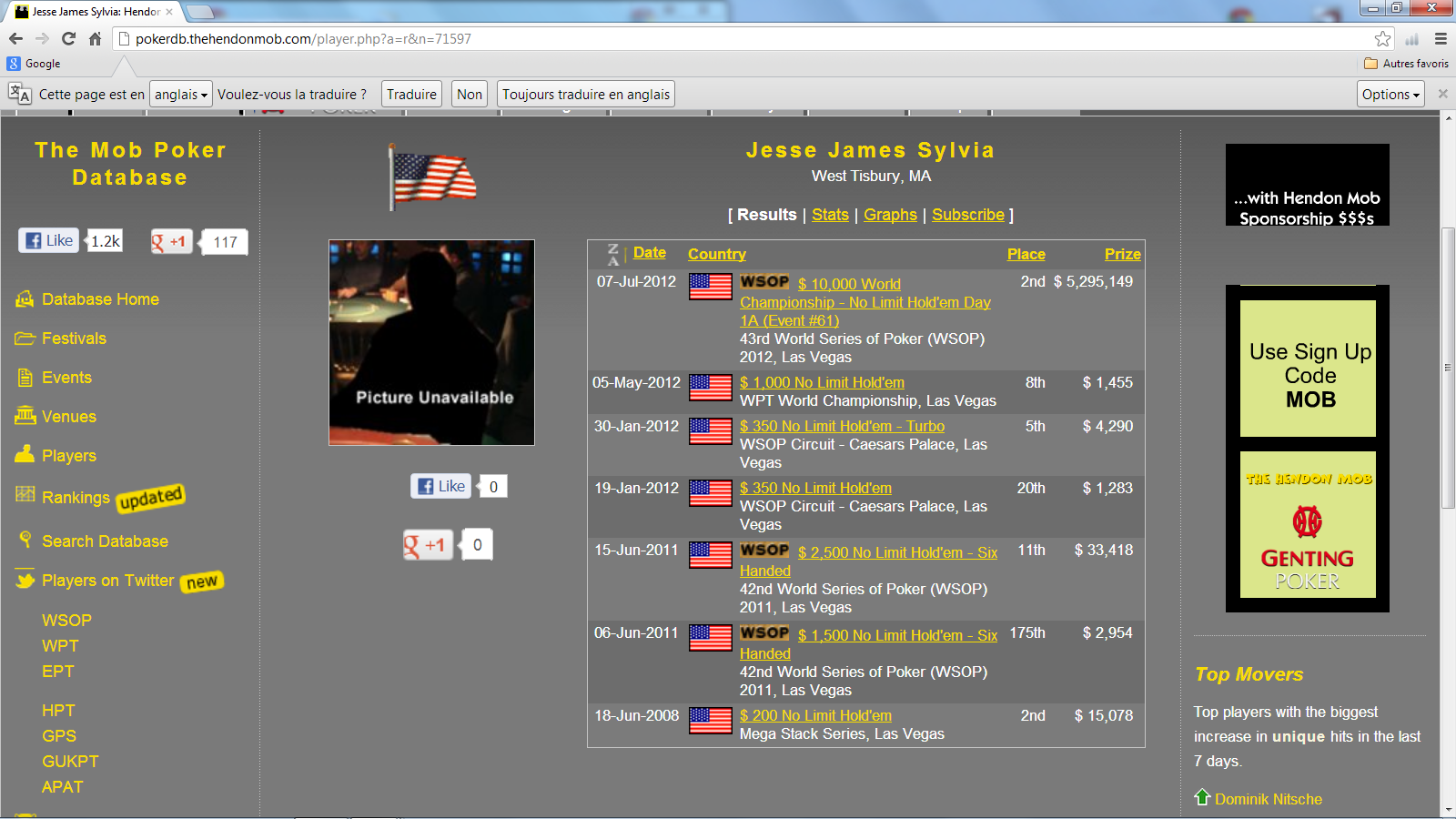Viewport: 1456px width, 819px height.
Task: Open the $ 10,000 World Championship event link
Action: point(865,302)
